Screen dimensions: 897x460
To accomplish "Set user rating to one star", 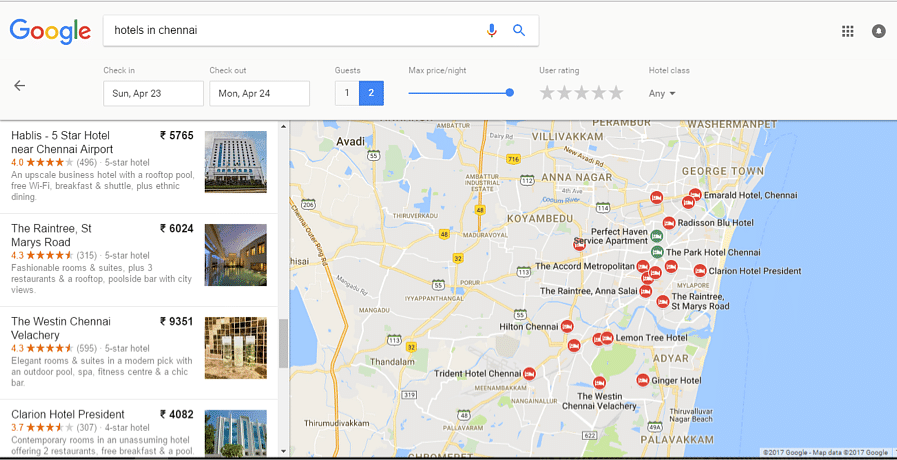I will [547, 93].
